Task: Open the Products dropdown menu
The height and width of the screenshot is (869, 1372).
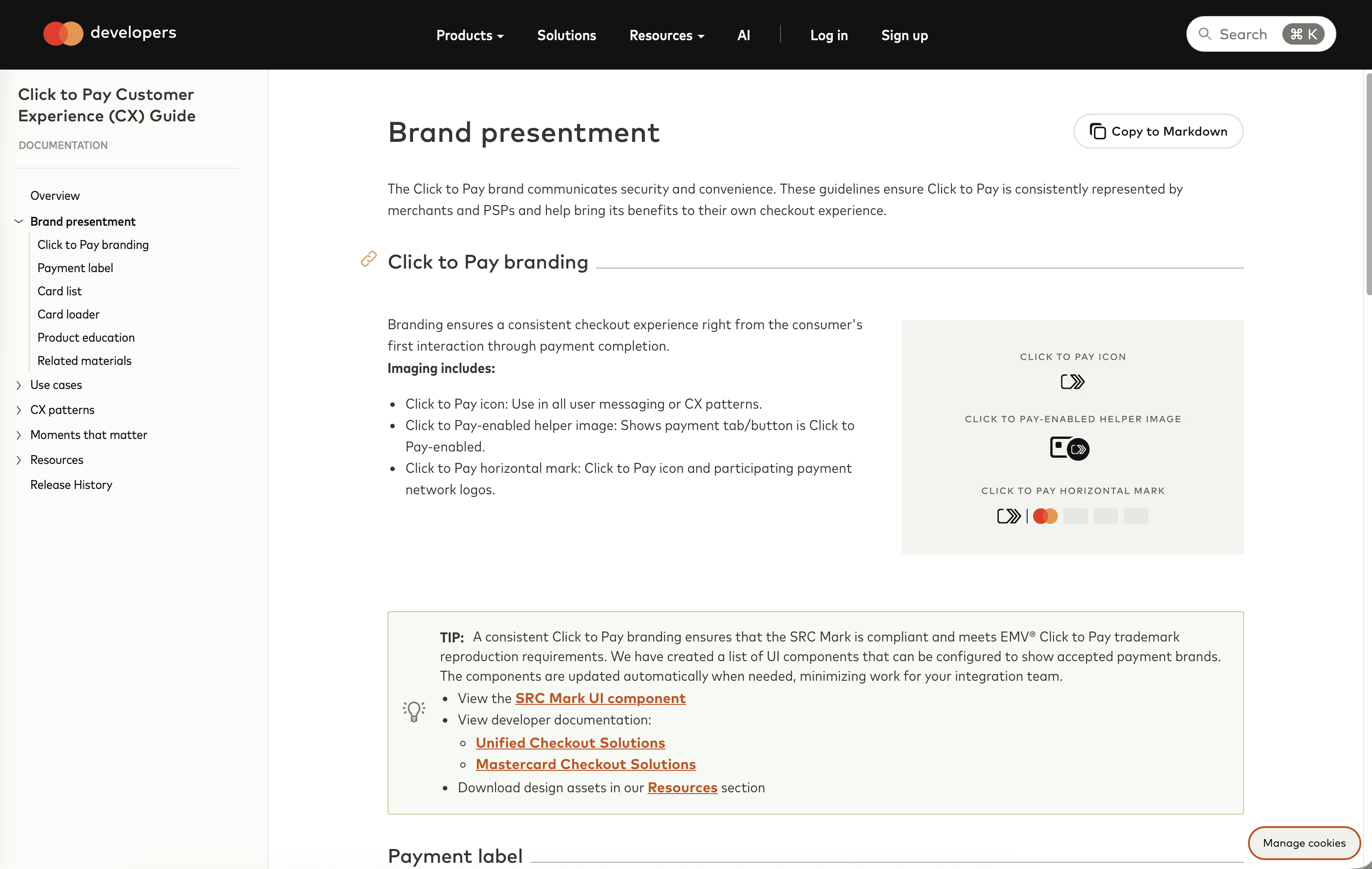Action: tap(470, 35)
